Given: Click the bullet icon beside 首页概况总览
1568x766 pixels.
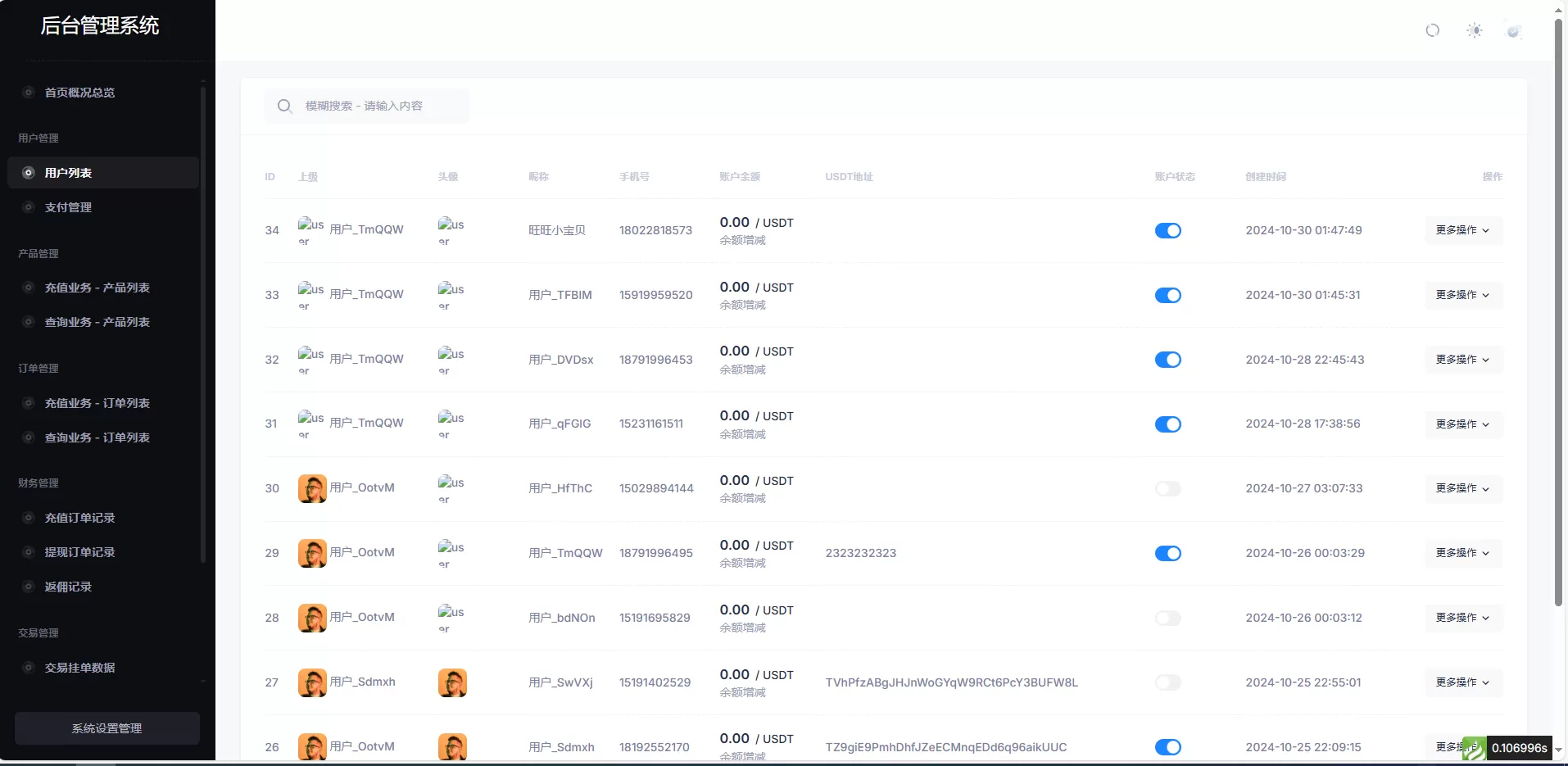Looking at the screenshot, I should pyautogui.click(x=29, y=93).
